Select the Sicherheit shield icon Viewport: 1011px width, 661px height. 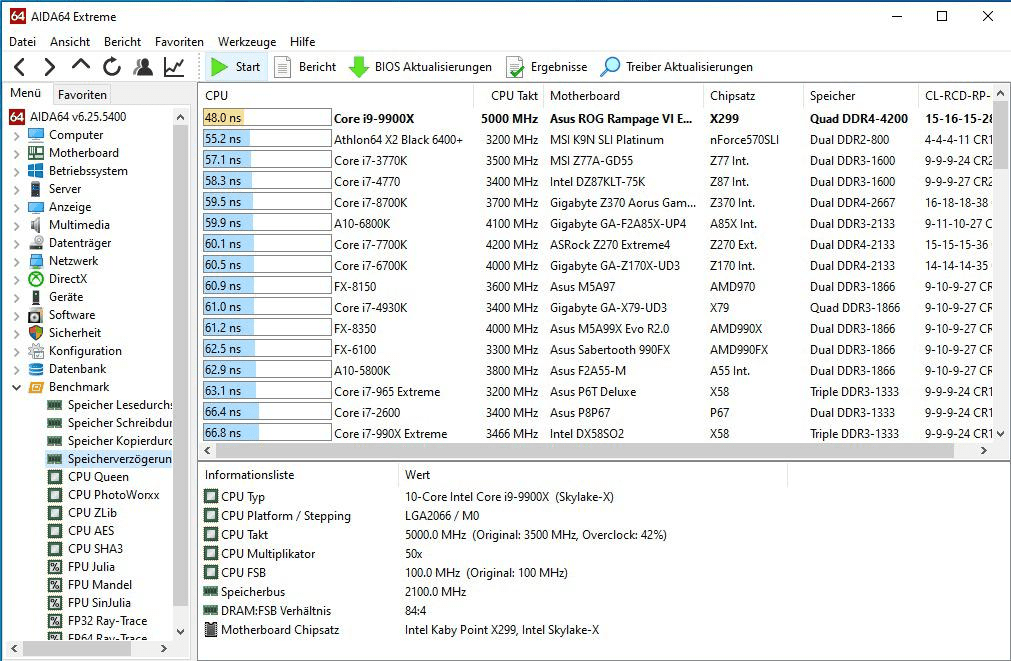(x=35, y=333)
